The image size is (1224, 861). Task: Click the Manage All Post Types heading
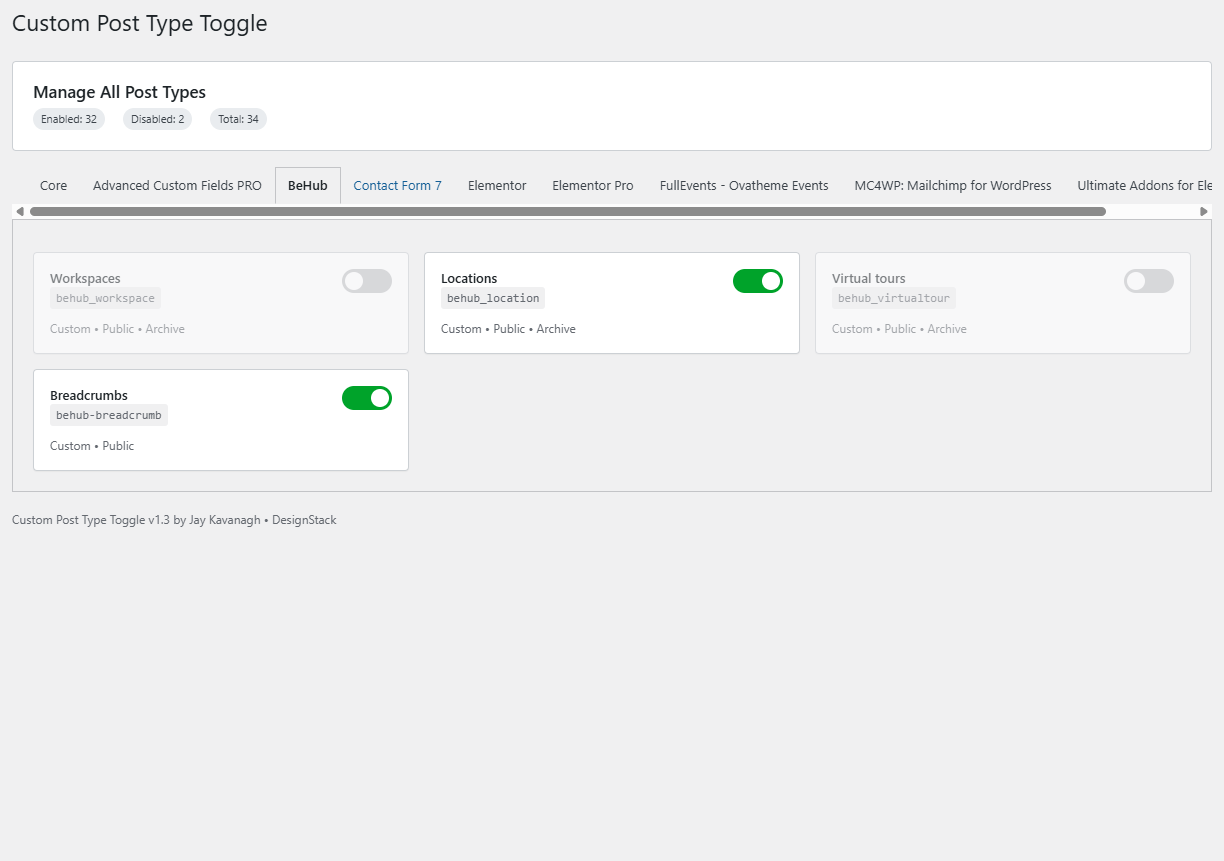point(120,92)
